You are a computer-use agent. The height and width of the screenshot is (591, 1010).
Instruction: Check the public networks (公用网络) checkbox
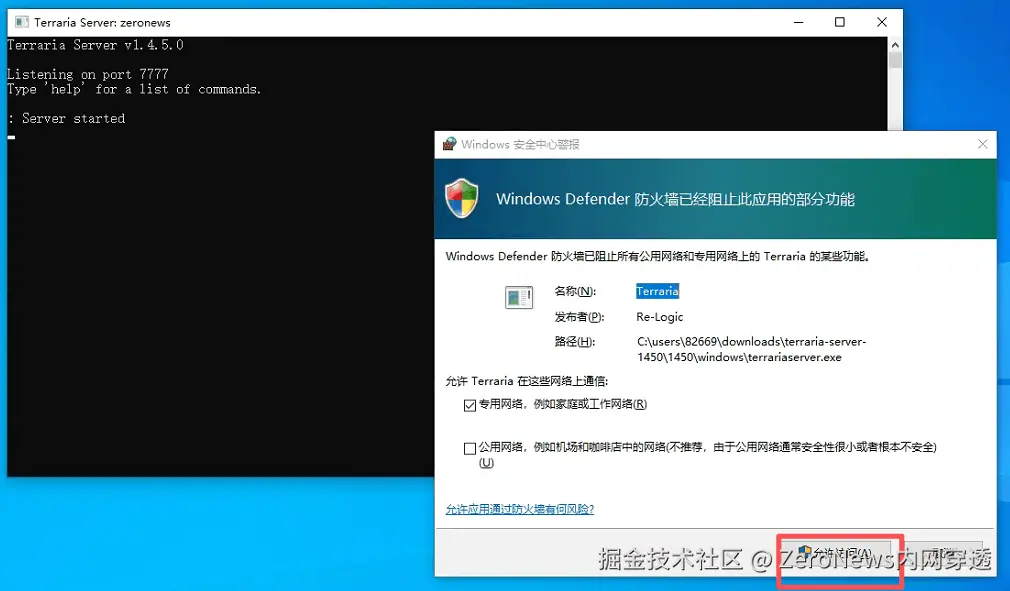click(470, 448)
